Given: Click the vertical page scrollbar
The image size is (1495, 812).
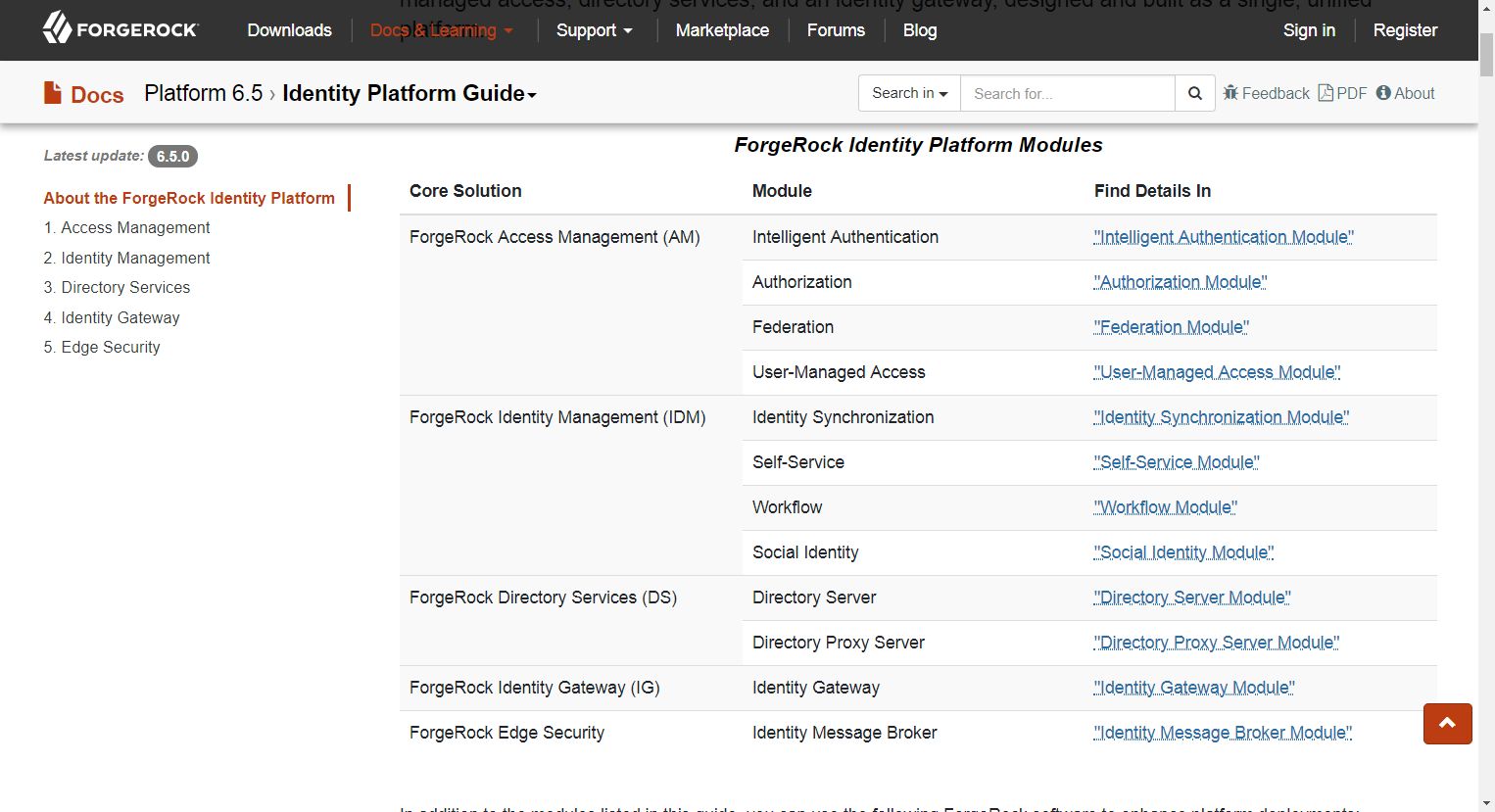Looking at the screenshot, I should (1486, 392).
